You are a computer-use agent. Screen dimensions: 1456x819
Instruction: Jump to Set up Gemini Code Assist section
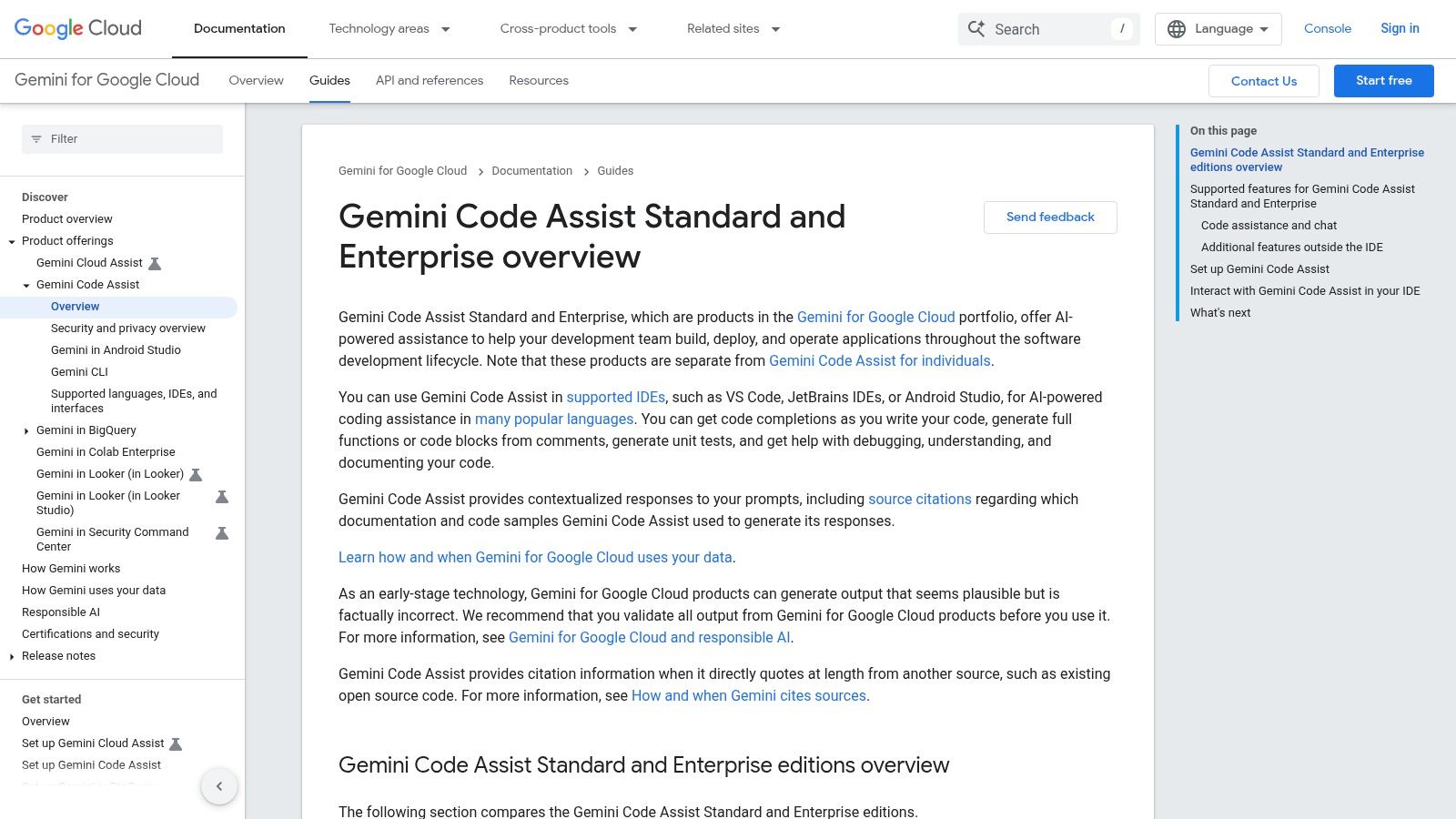1259,269
